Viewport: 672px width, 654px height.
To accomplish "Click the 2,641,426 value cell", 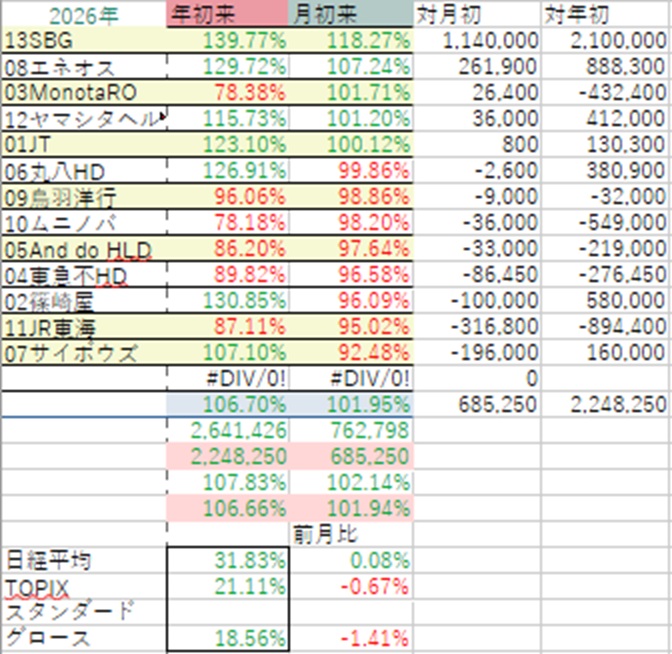I will tap(228, 430).
